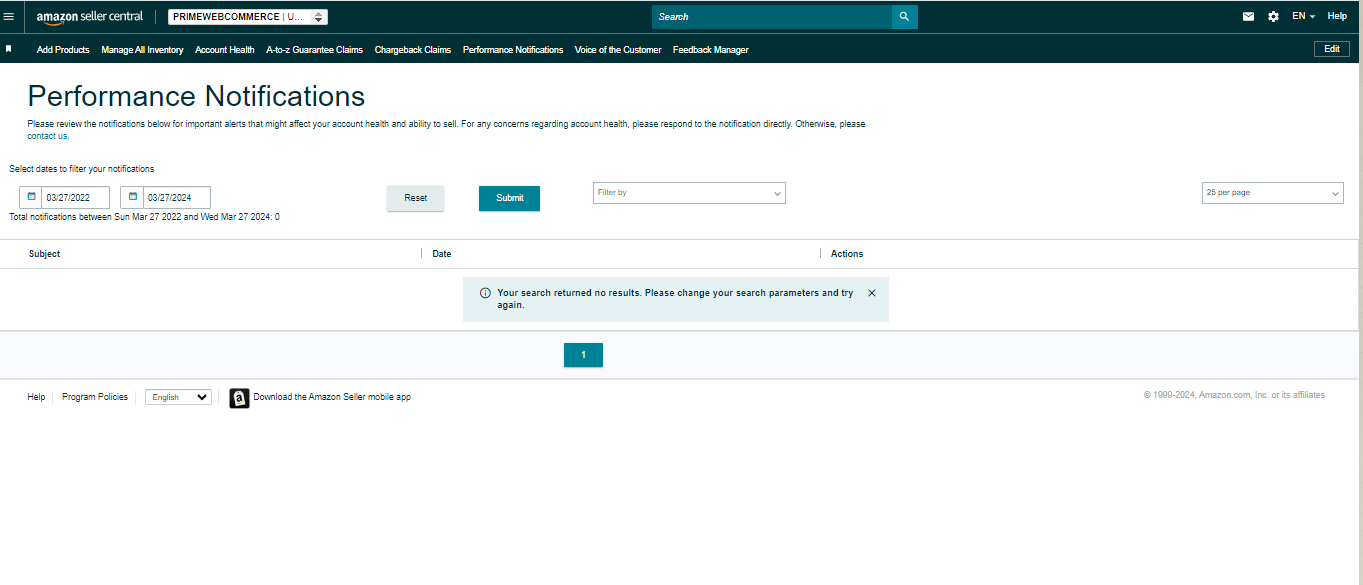Open the Help link in the header
The image size is (1363, 585).
pos(1337,17)
